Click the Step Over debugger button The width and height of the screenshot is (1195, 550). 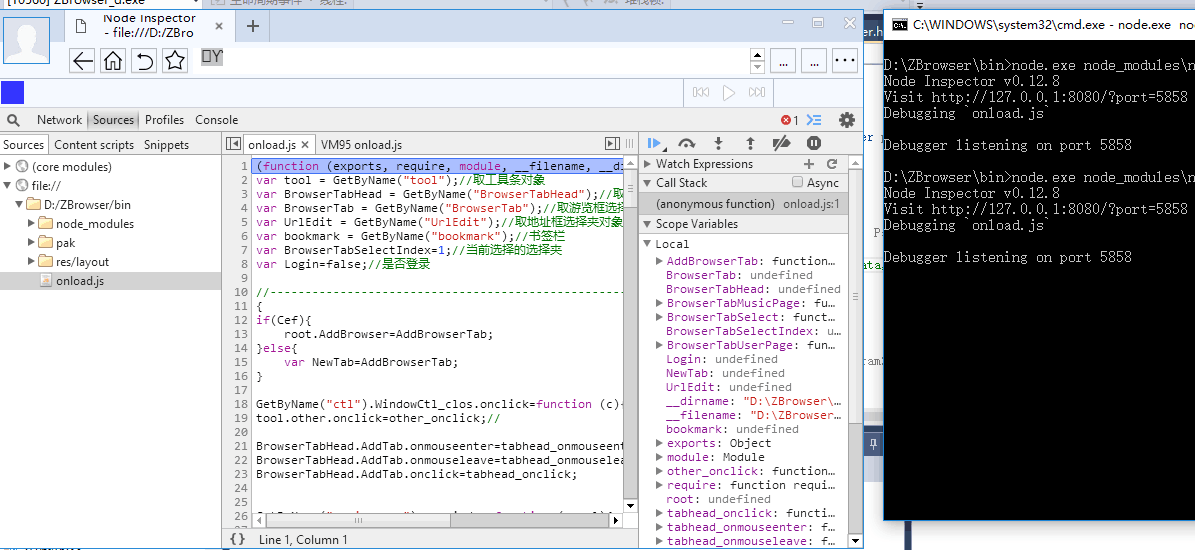[x=686, y=144]
